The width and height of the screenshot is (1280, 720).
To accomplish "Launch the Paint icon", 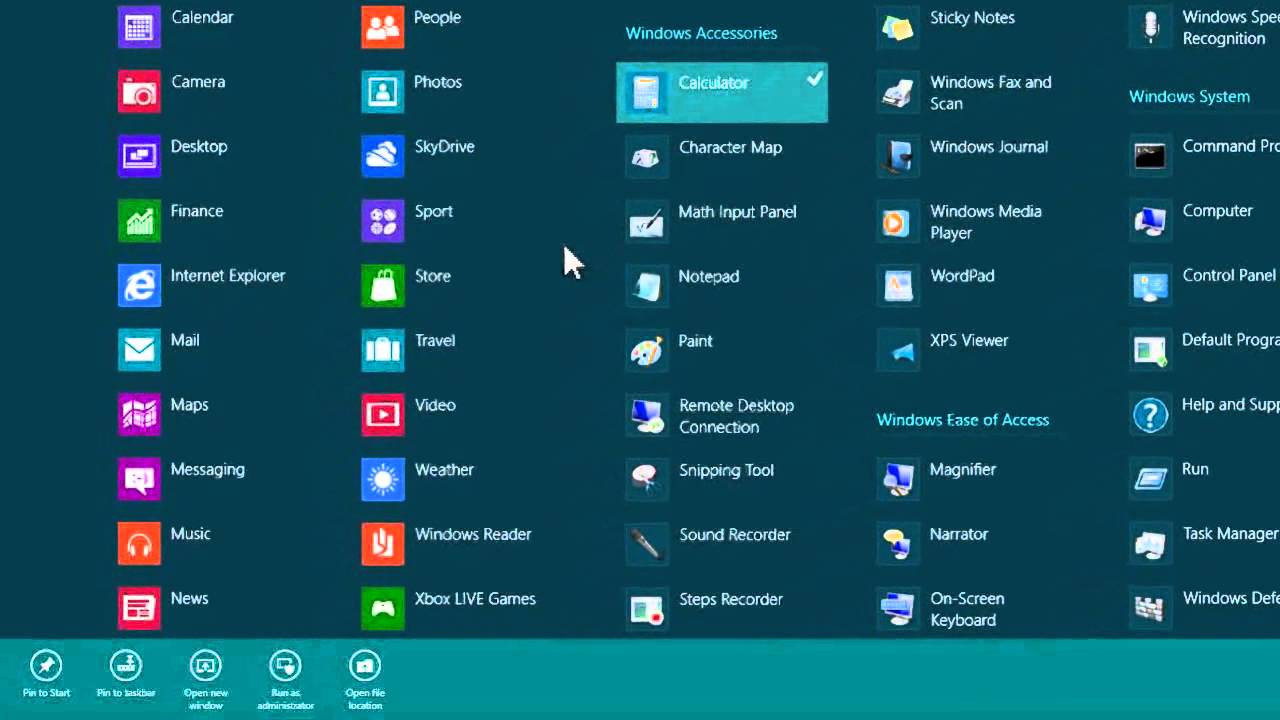I will coord(646,351).
